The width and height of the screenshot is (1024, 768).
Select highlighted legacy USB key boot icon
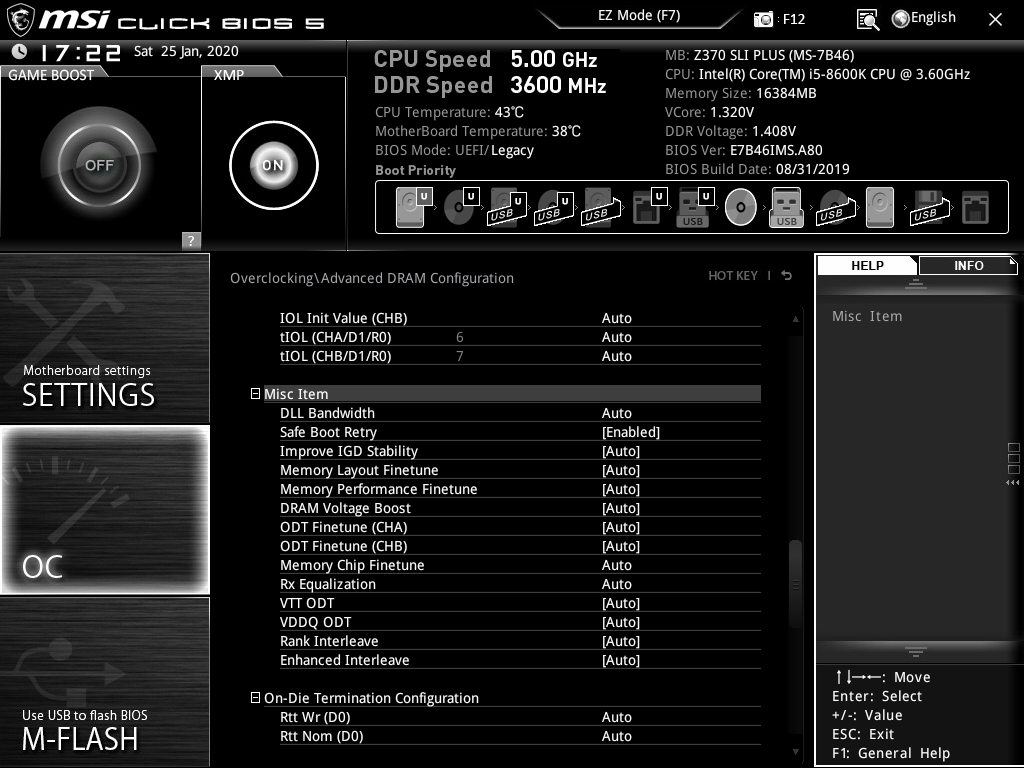click(787, 207)
